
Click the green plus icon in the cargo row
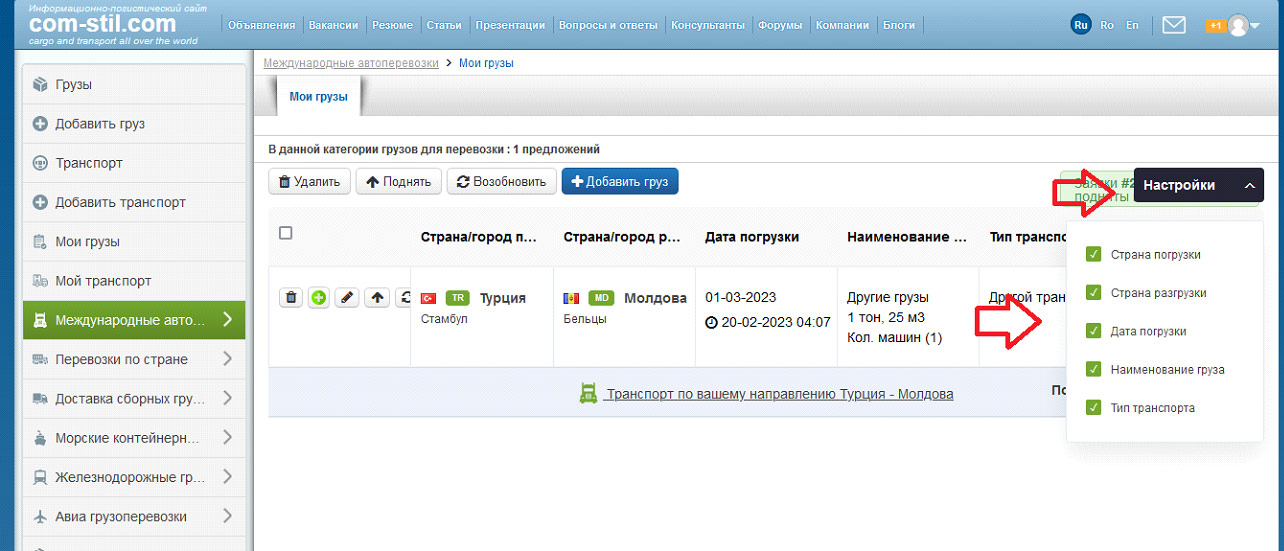tap(319, 298)
